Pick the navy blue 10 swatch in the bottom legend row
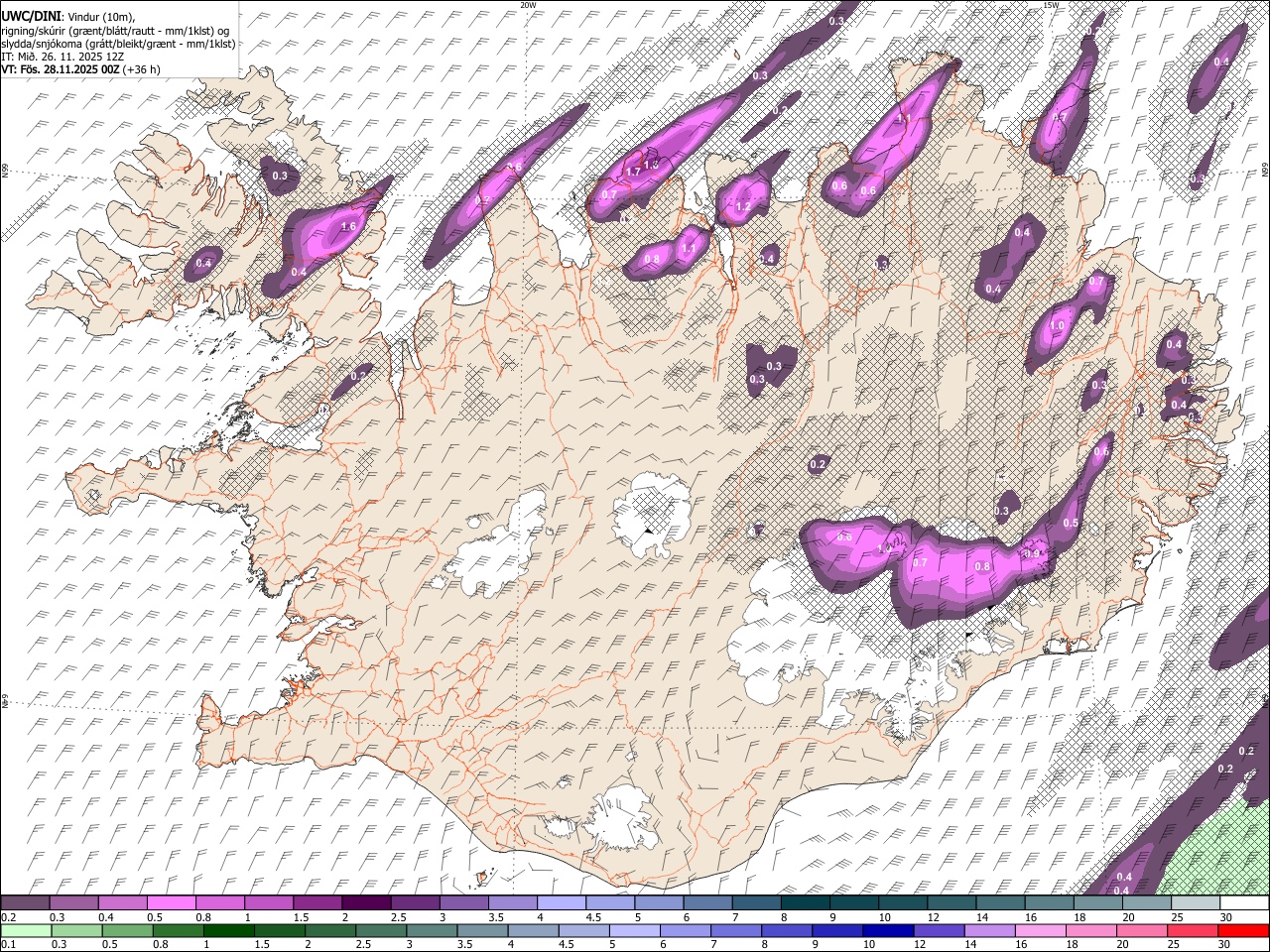Screen dimensions: 1270x952 point(886,930)
